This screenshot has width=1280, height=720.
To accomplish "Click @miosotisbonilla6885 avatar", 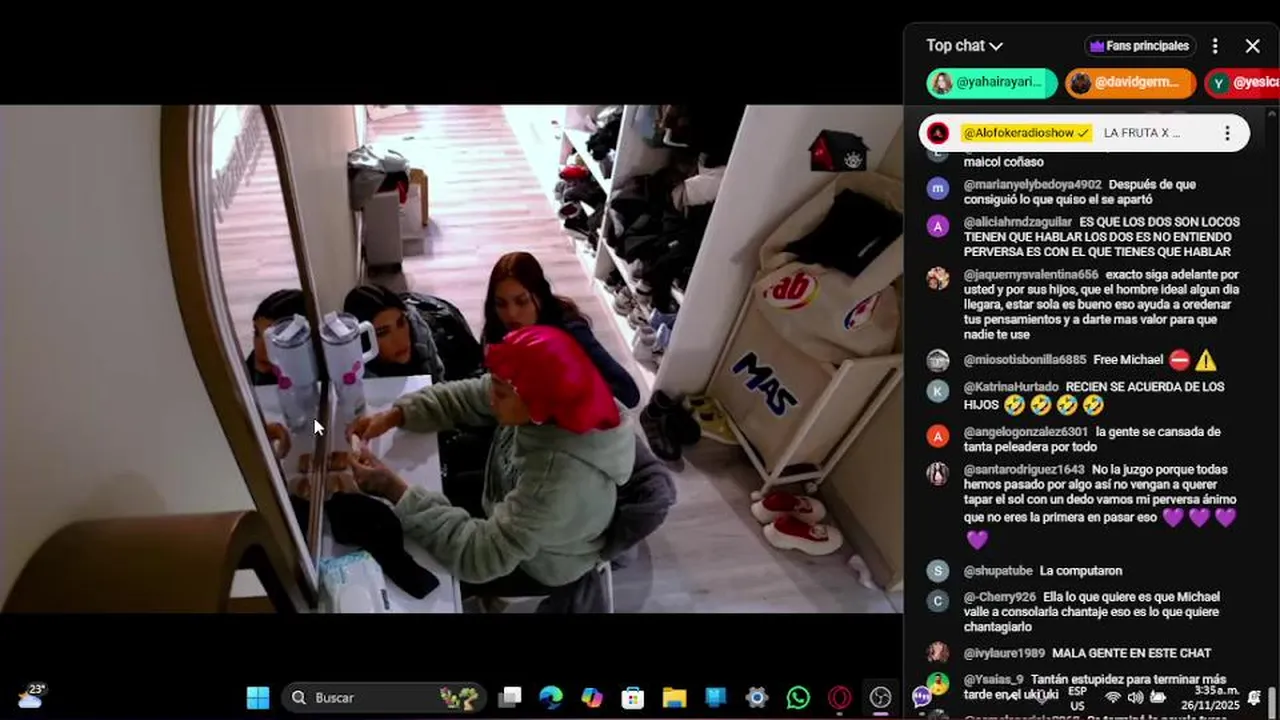I will pyautogui.click(x=937, y=360).
